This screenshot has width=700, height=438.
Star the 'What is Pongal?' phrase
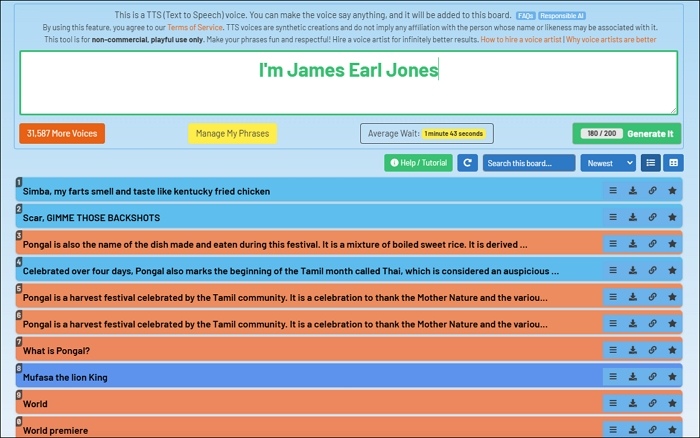[x=672, y=350]
